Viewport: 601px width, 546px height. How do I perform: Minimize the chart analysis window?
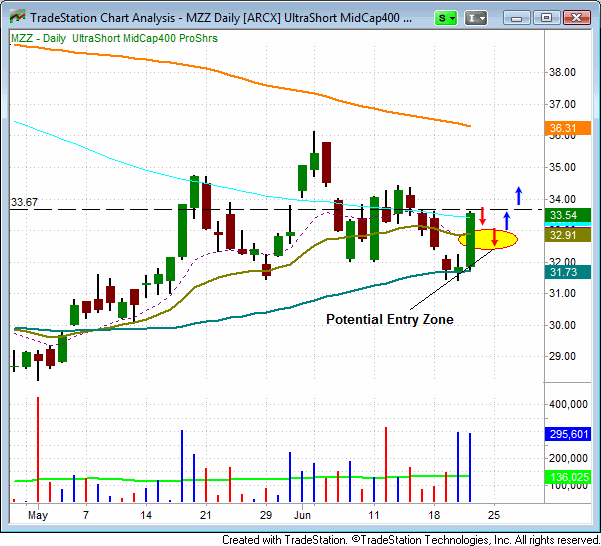[x=517, y=18]
